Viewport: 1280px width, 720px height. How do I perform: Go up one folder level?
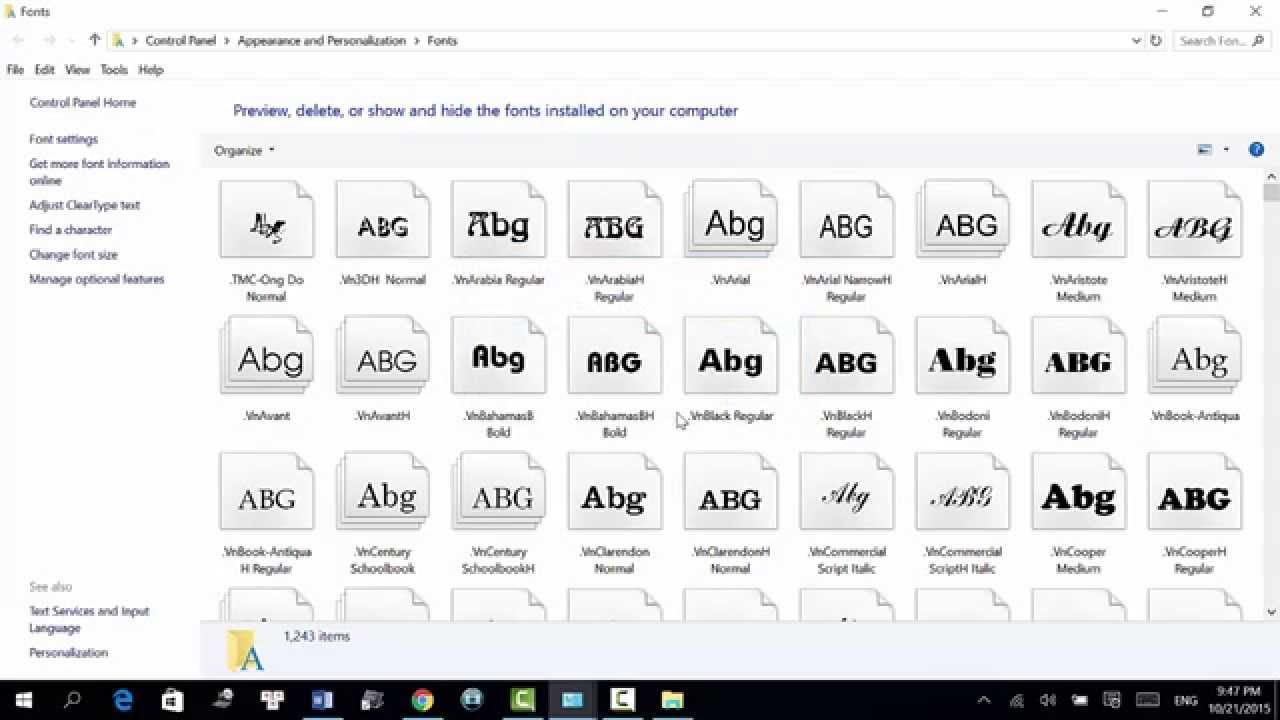point(94,40)
